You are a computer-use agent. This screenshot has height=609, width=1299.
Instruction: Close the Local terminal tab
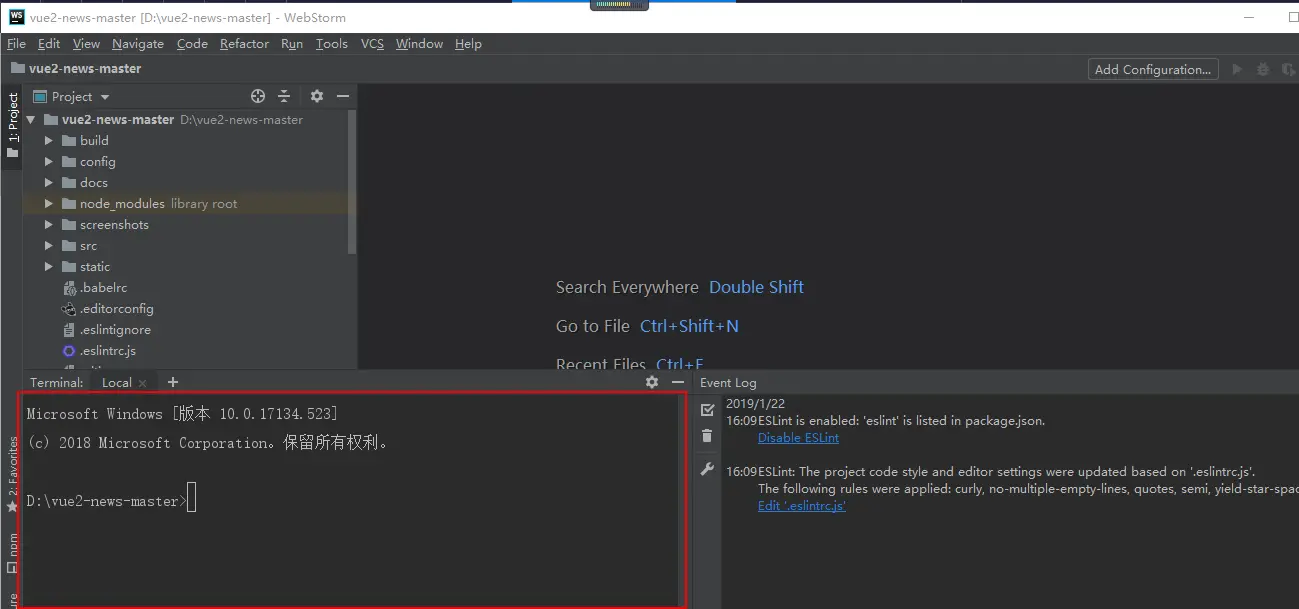pyautogui.click(x=143, y=383)
